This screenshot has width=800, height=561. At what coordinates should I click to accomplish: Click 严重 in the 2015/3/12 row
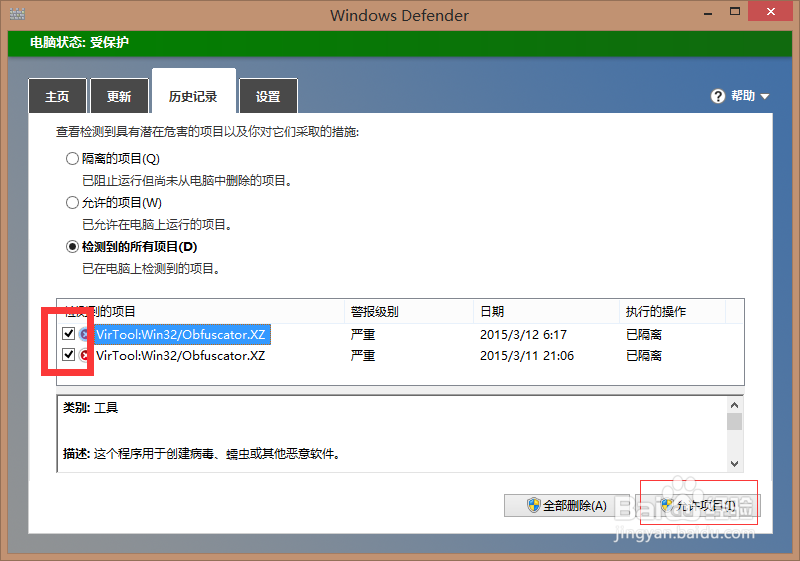coord(363,335)
